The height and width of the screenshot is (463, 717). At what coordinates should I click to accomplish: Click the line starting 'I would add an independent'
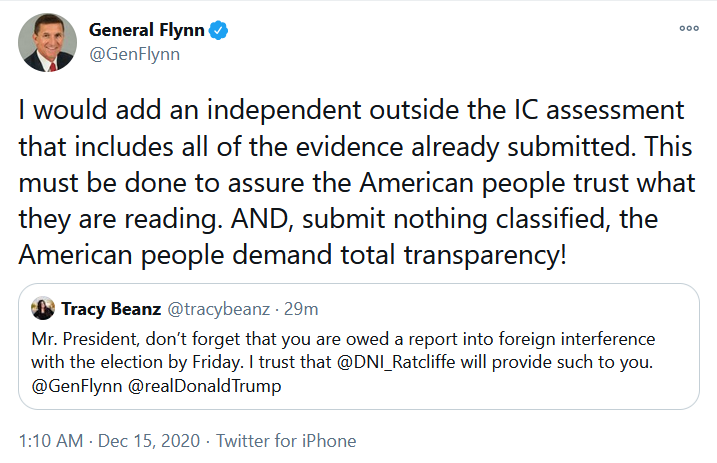(x=351, y=111)
